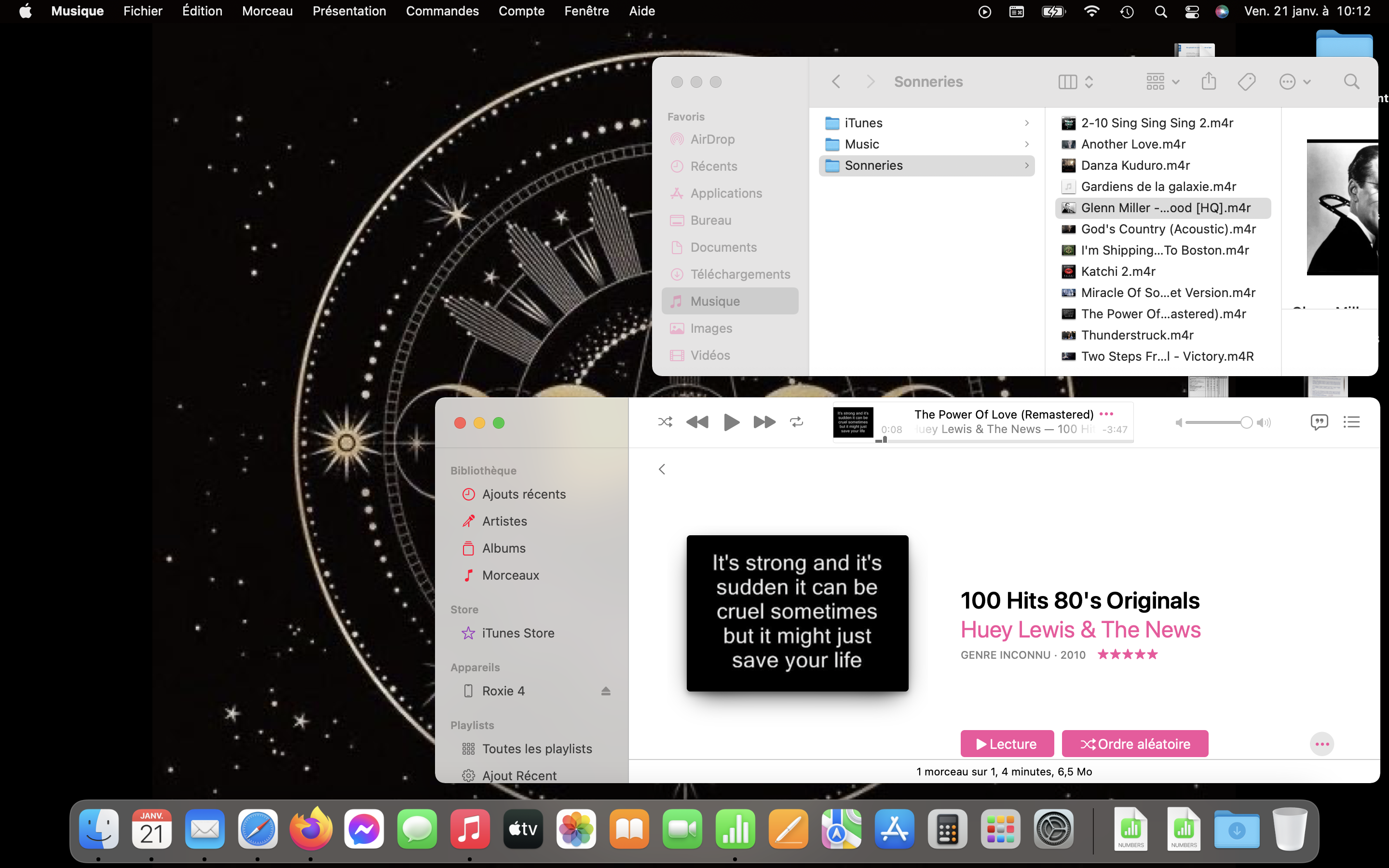Image resolution: width=1389 pixels, height=868 pixels.
Task: Toggle shuffle mode in playback controls
Action: pyautogui.click(x=665, y=422)
